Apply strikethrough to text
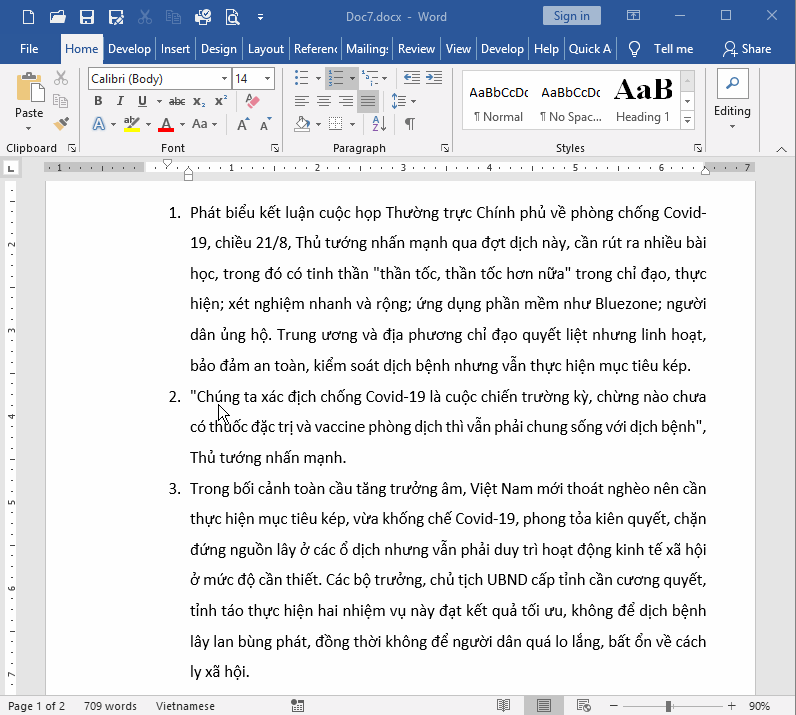 point(177,102)
